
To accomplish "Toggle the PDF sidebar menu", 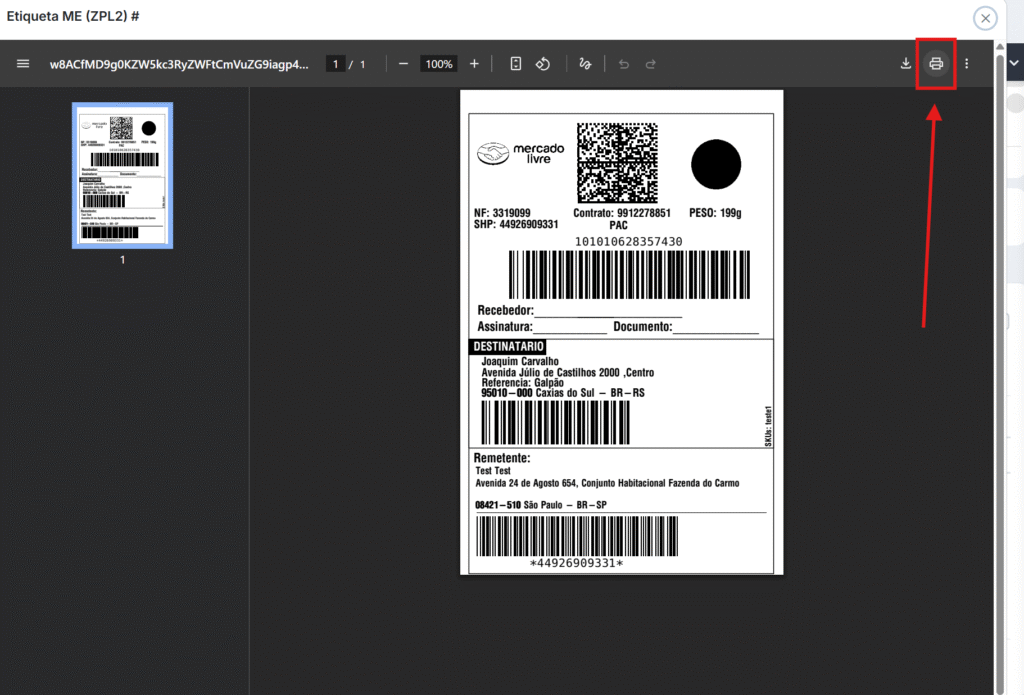I will (23, 64).
